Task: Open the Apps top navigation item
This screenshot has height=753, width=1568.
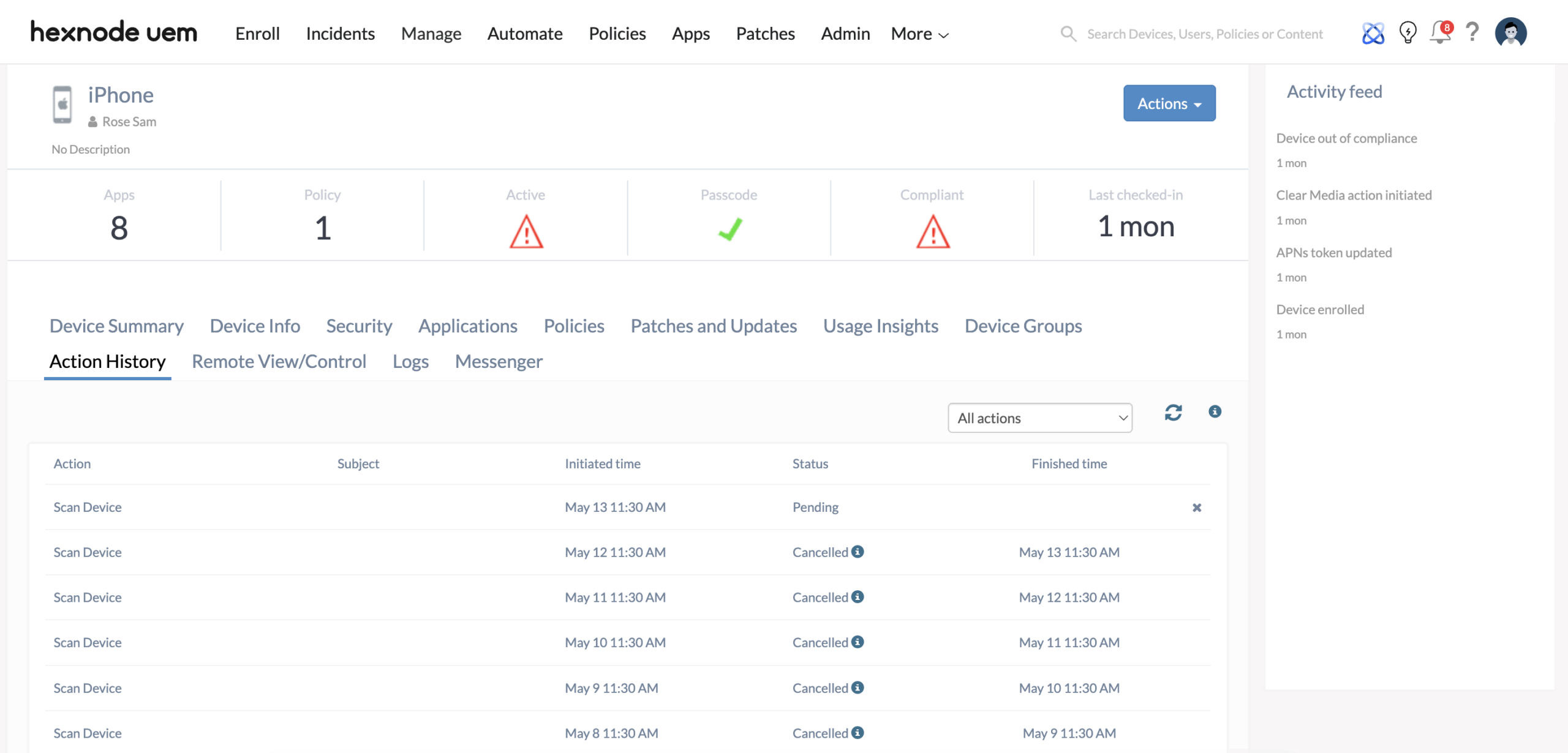Action: [691, 34]
